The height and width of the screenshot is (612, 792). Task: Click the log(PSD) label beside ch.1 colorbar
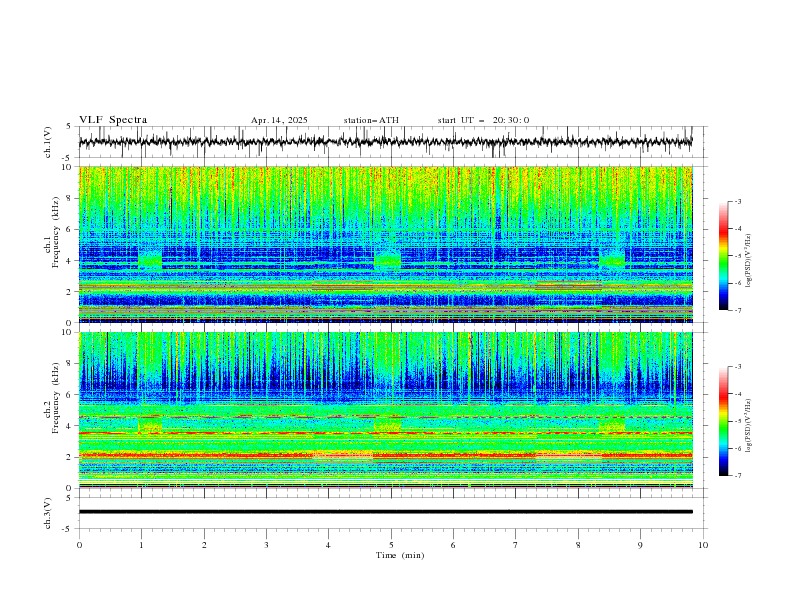pos(748,261)
